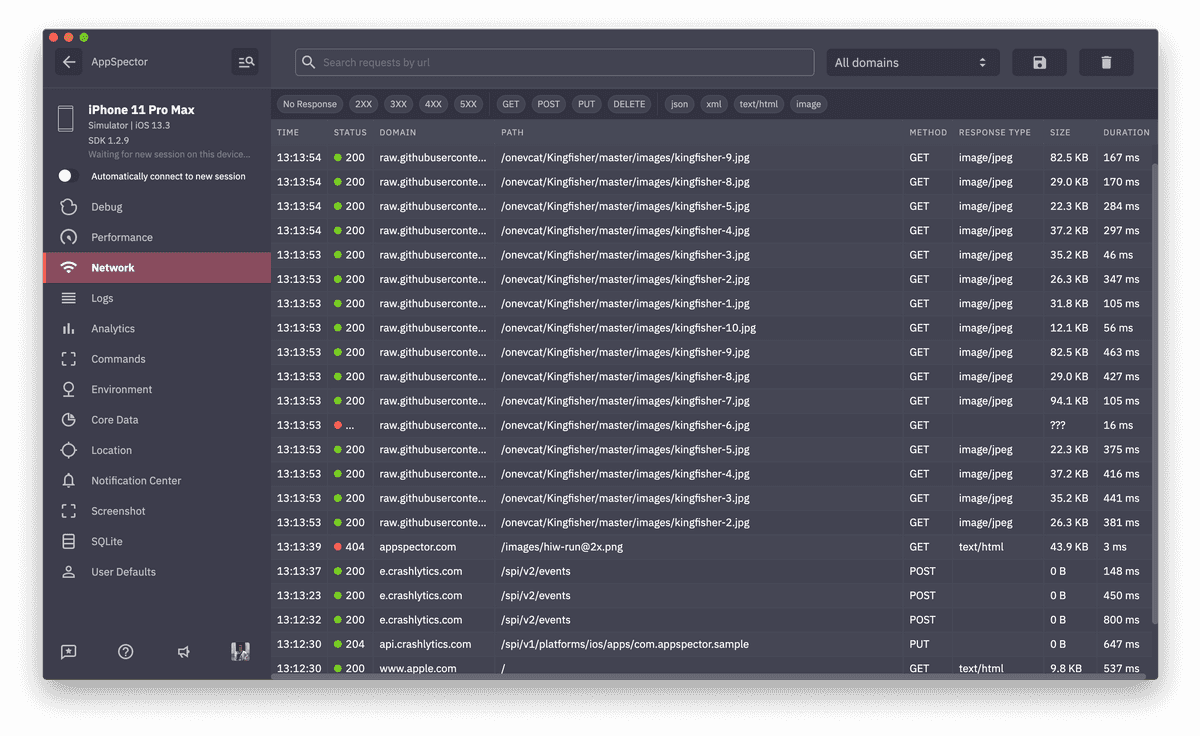Open the Performance monitor in sidebar
This screenshot has height=736, width=1200.
tap(122, 238)
